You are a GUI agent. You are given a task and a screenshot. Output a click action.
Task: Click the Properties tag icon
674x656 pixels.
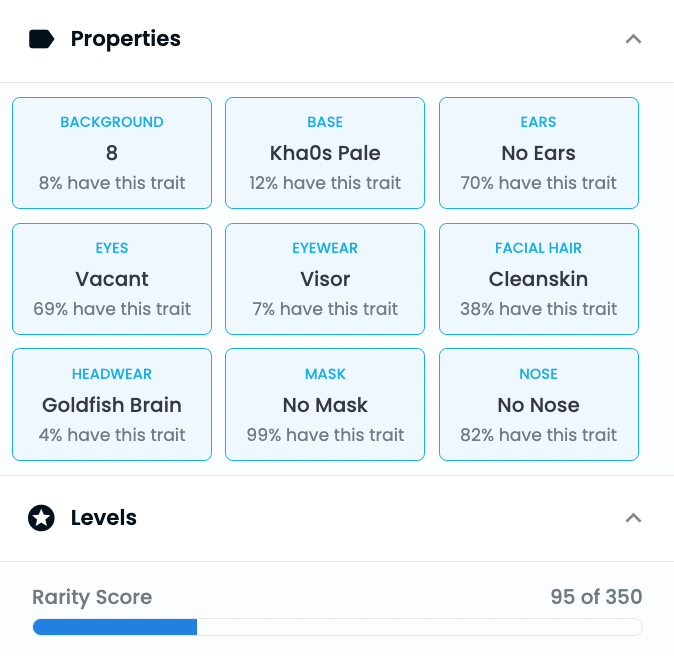(x=41, y=39)
